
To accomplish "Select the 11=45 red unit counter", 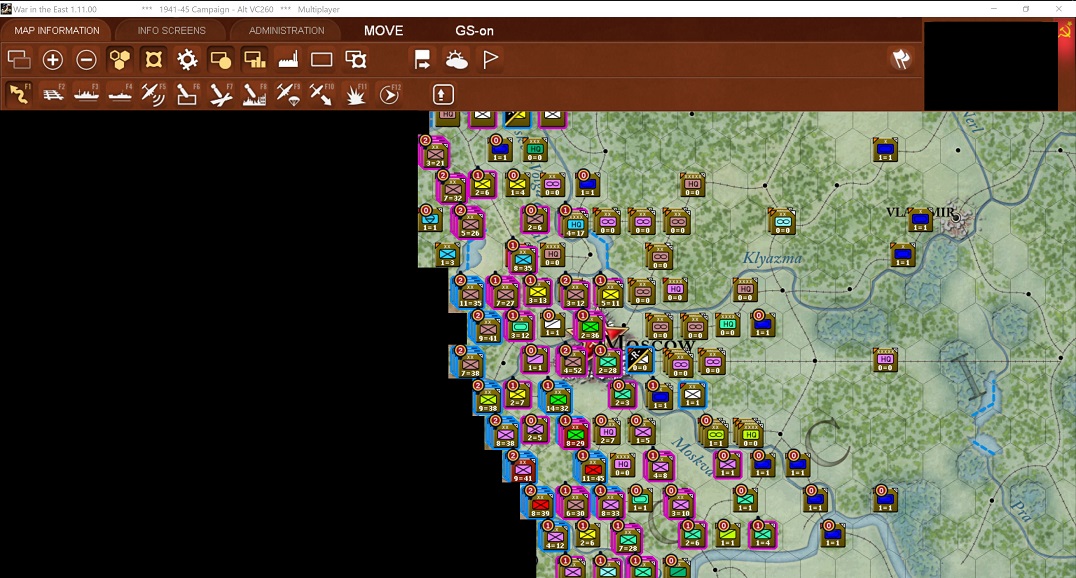I will (x=593, y=470).
